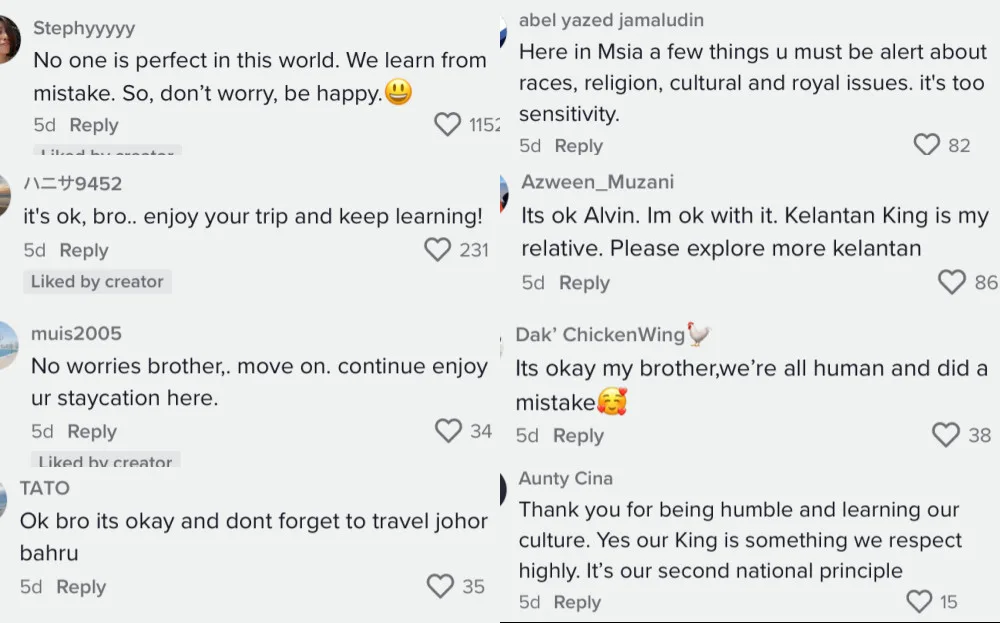This screenshot has width=1000, height=623.
Task: Like Stephyyyyy's comment with the heart icon
Action: [x=448, y=125]
